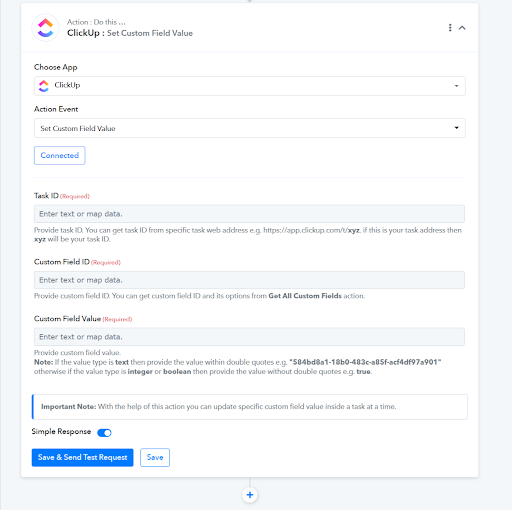Click the Save button

[x=155, y=457]
